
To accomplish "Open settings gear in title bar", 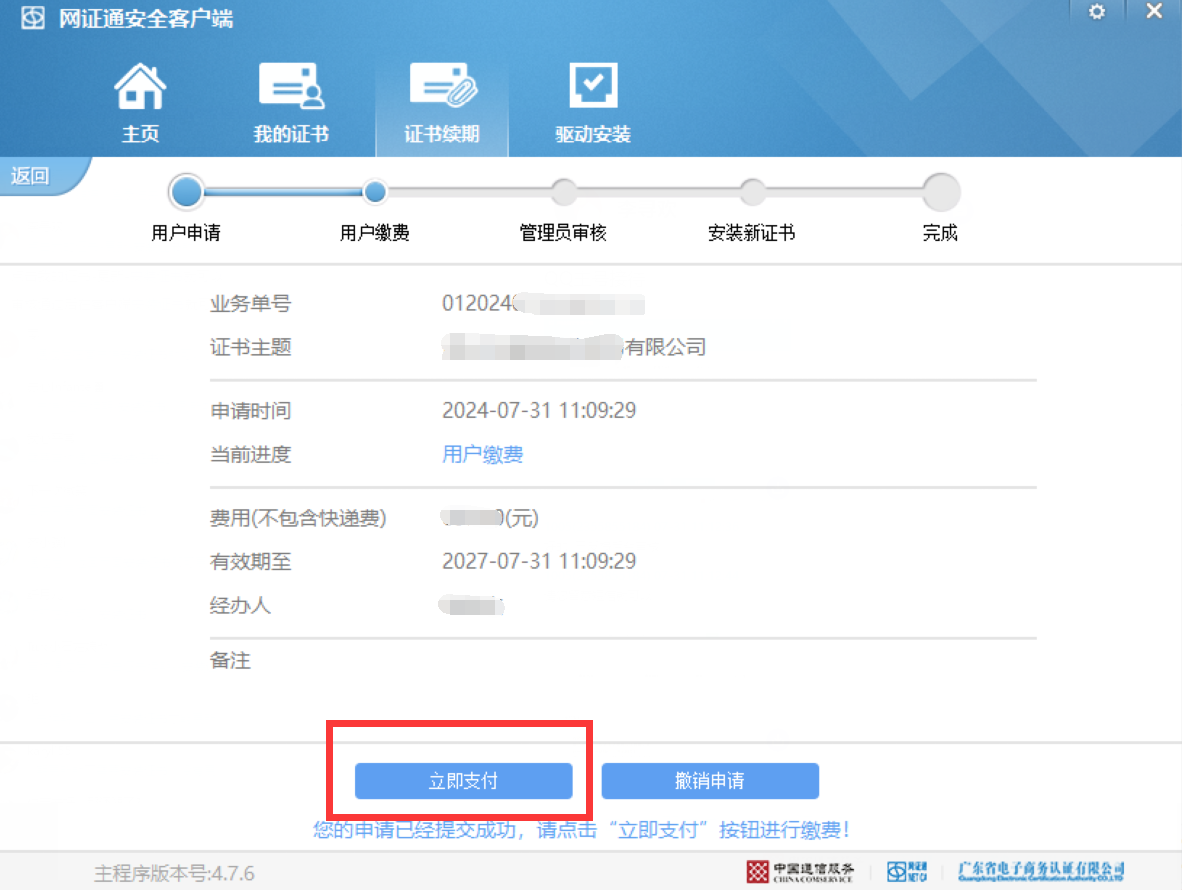I will [1097, 12].
